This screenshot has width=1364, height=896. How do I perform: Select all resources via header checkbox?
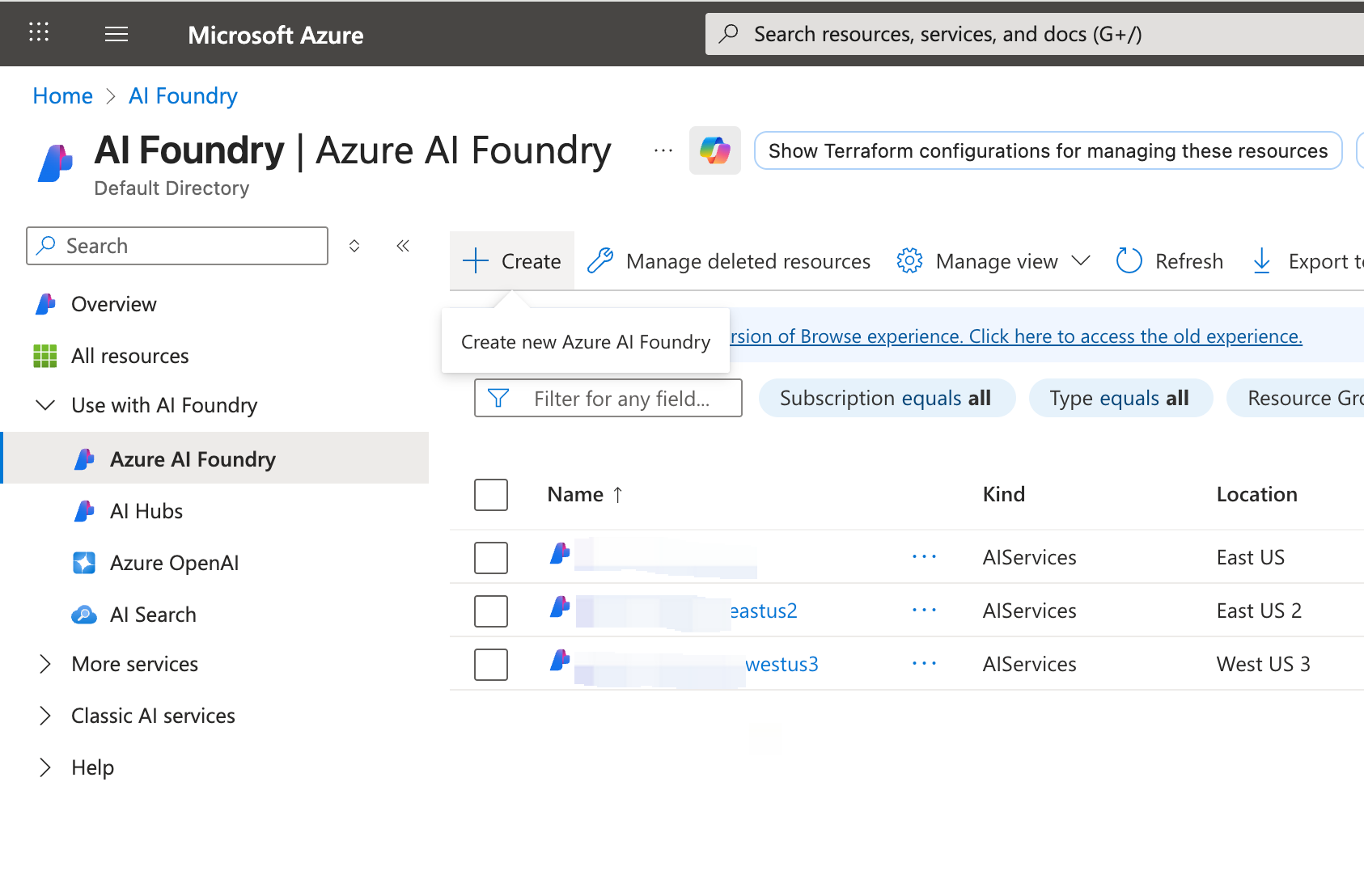(490, 494)
